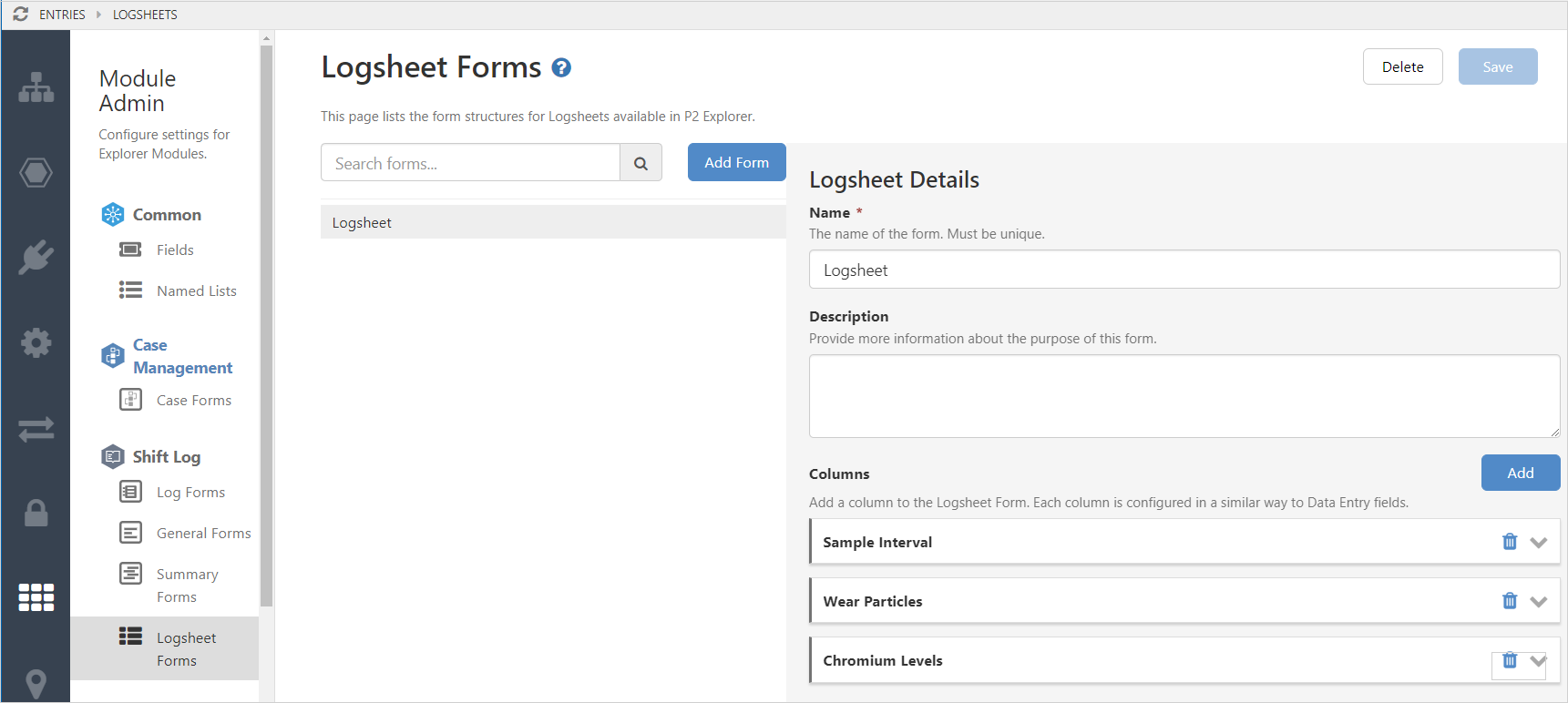
Task: Expand the Sample Interval column details
Action: click(1539, 543)
